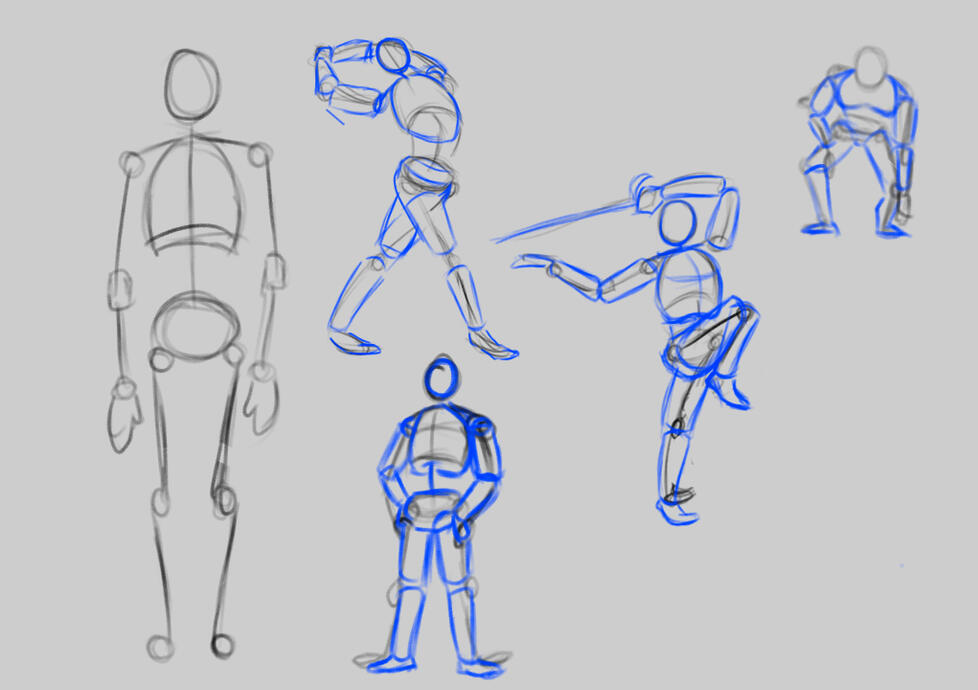Image resolution: width=978 pixels, height=690 pixels.
Task: Click the grey mannequin's right mitten hand
Action: click(x=261, y=400)
